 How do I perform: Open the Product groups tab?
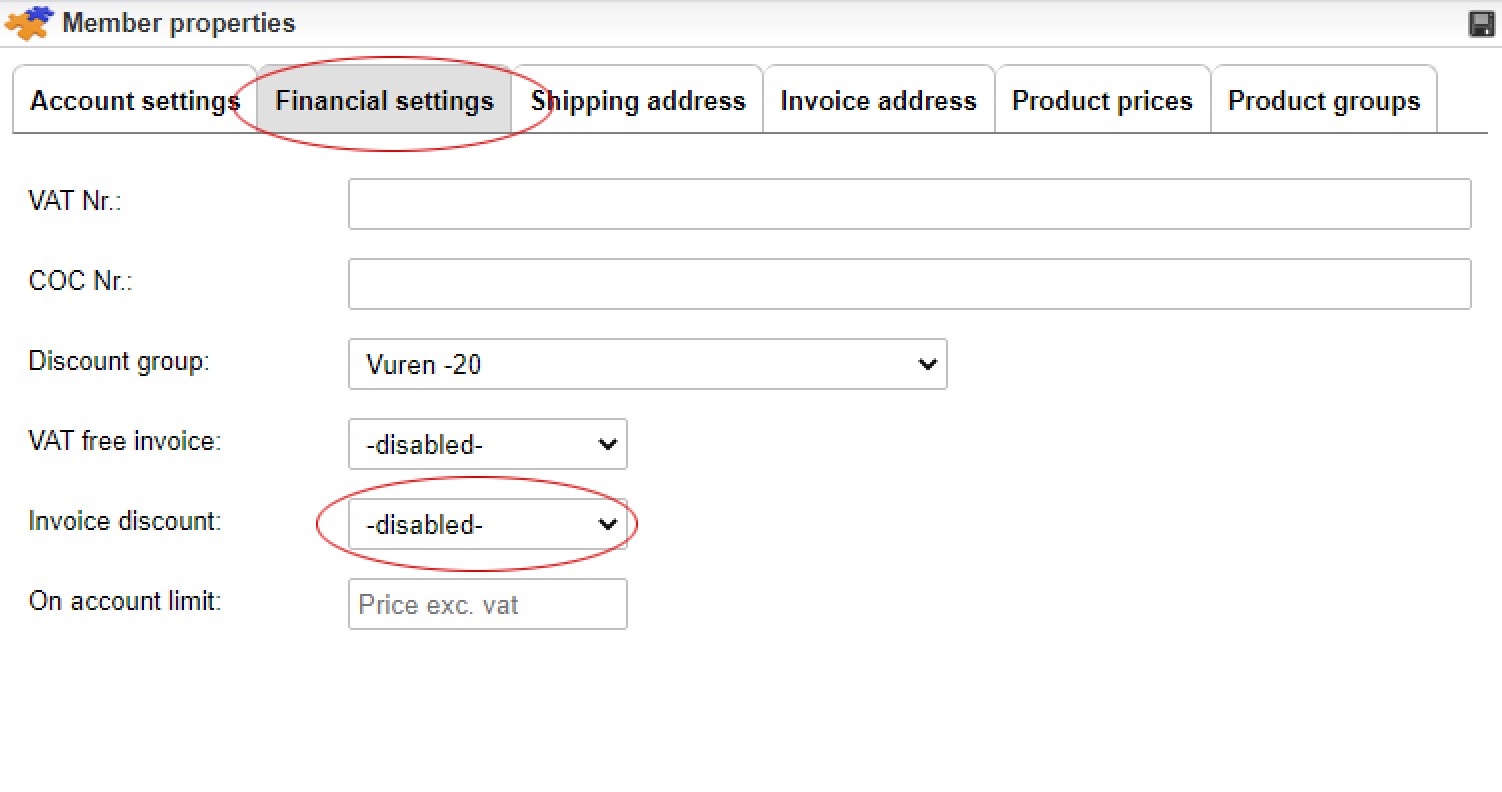(x=1323, y=101)
